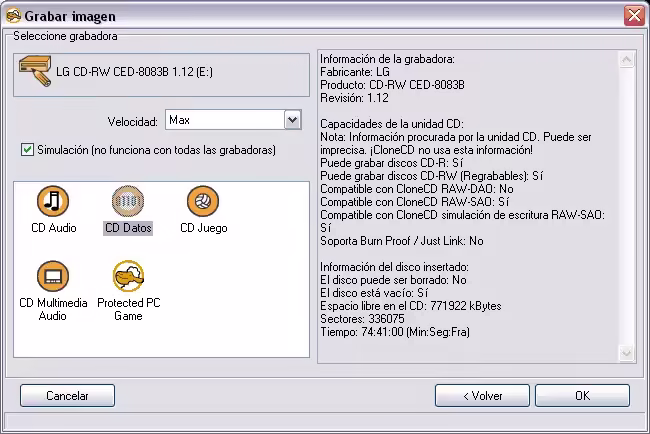Click 'Espacio libre en el CD: 771922 kBytes'
The image size is (650, 434).
click(411, 306)
